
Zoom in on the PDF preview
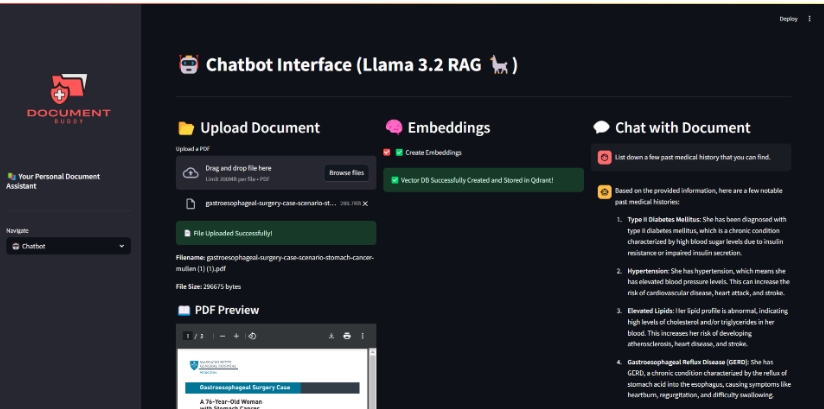tap(235, 335)
